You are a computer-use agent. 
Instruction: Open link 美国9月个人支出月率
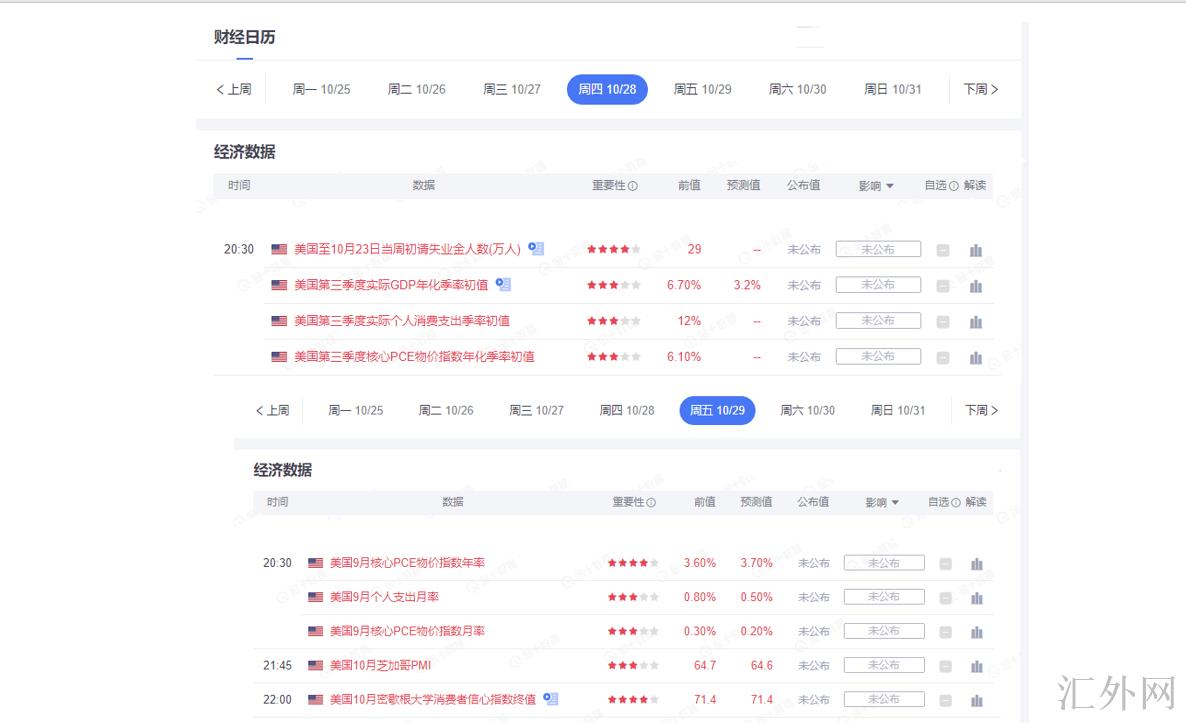coord(384,597)
